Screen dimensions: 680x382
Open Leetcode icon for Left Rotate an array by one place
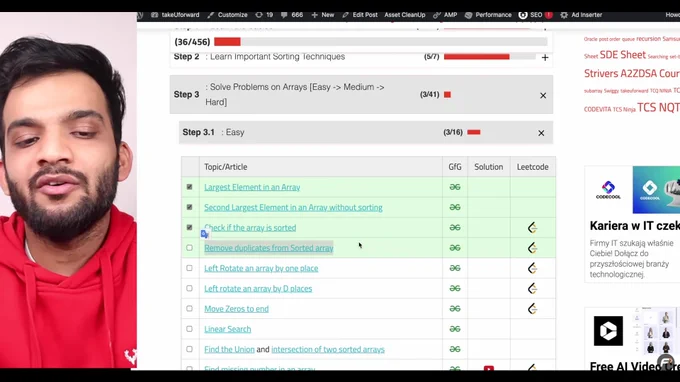(x=532, y=268)
